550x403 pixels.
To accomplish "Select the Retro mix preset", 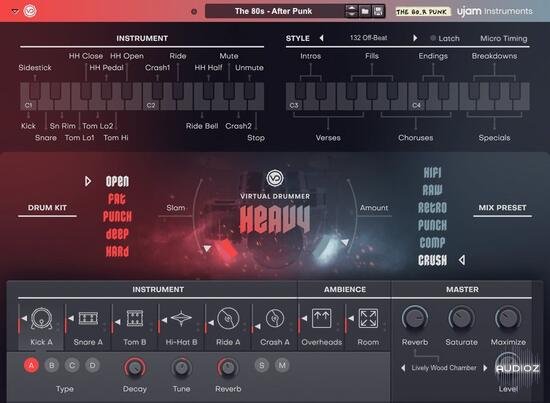I will tap(432, 207).
